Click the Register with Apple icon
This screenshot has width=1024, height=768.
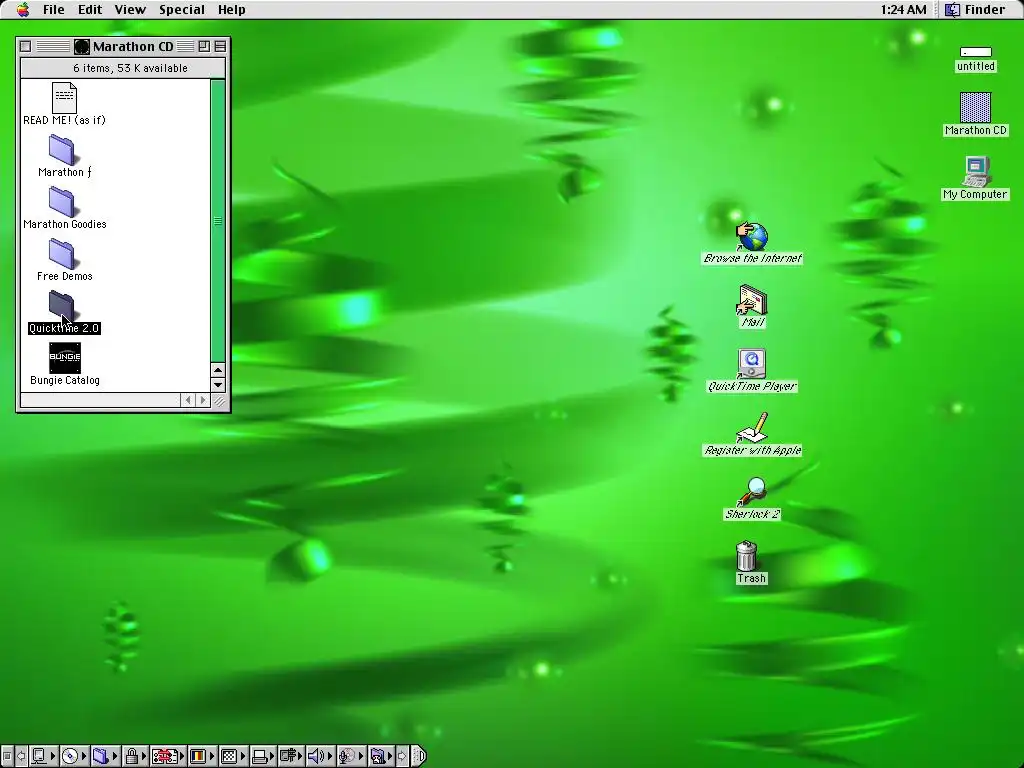click(x=752, y=428)
